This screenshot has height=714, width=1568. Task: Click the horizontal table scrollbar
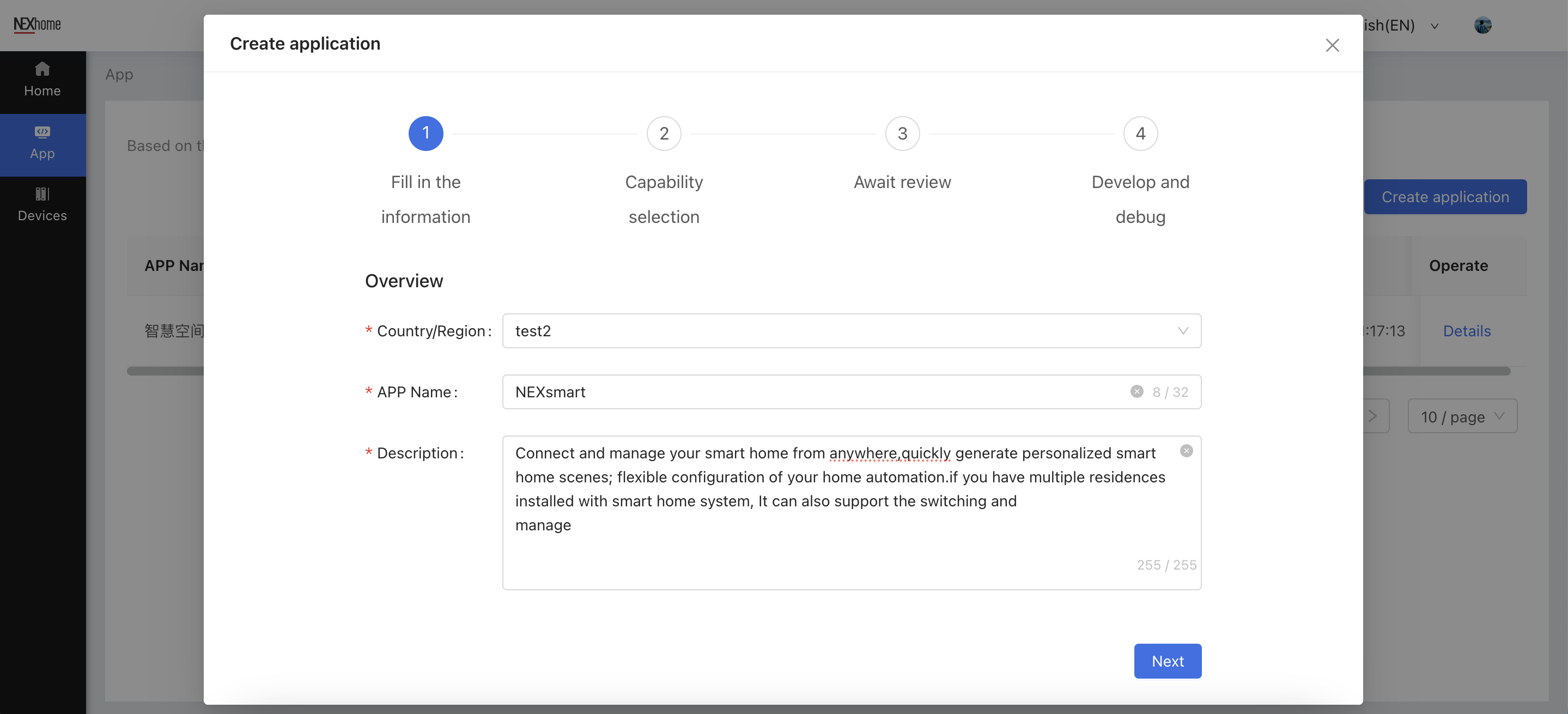(x=1437, y=371)
